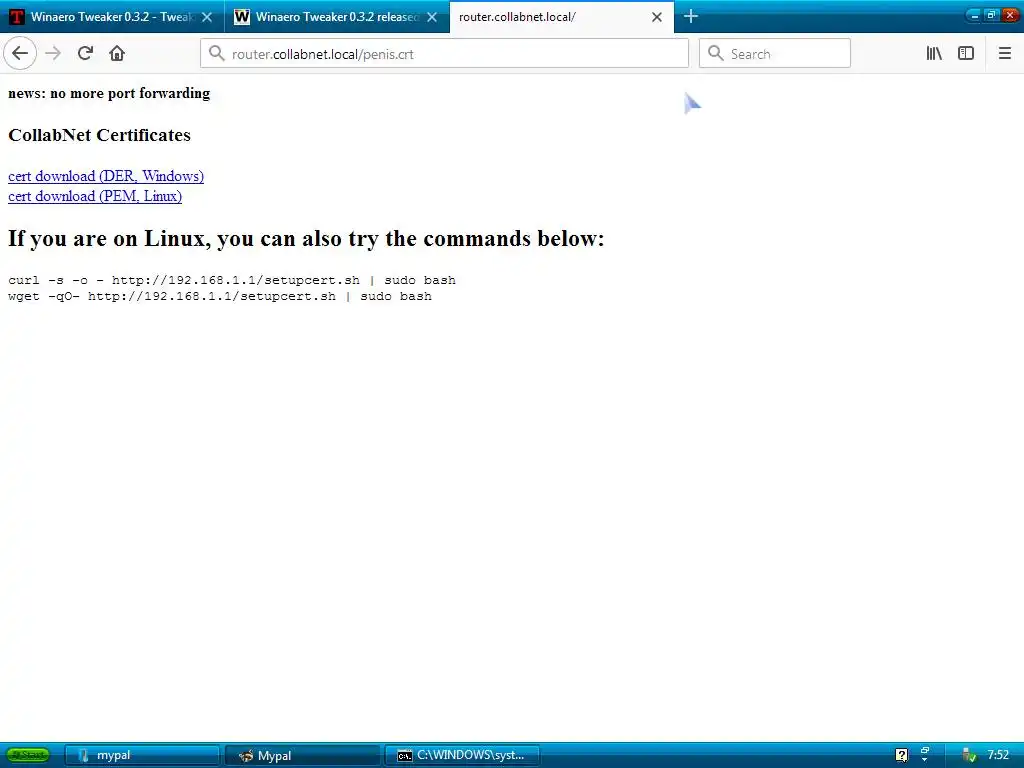Open the hamburger application menu
The width and height of the screenshot is (1024, 768).
click(x=1004, y=54)
